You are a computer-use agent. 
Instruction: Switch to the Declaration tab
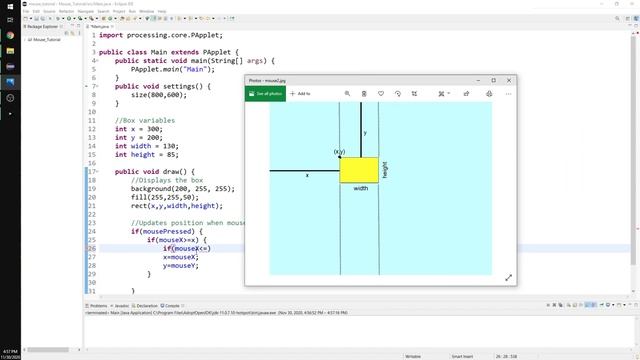145,306
